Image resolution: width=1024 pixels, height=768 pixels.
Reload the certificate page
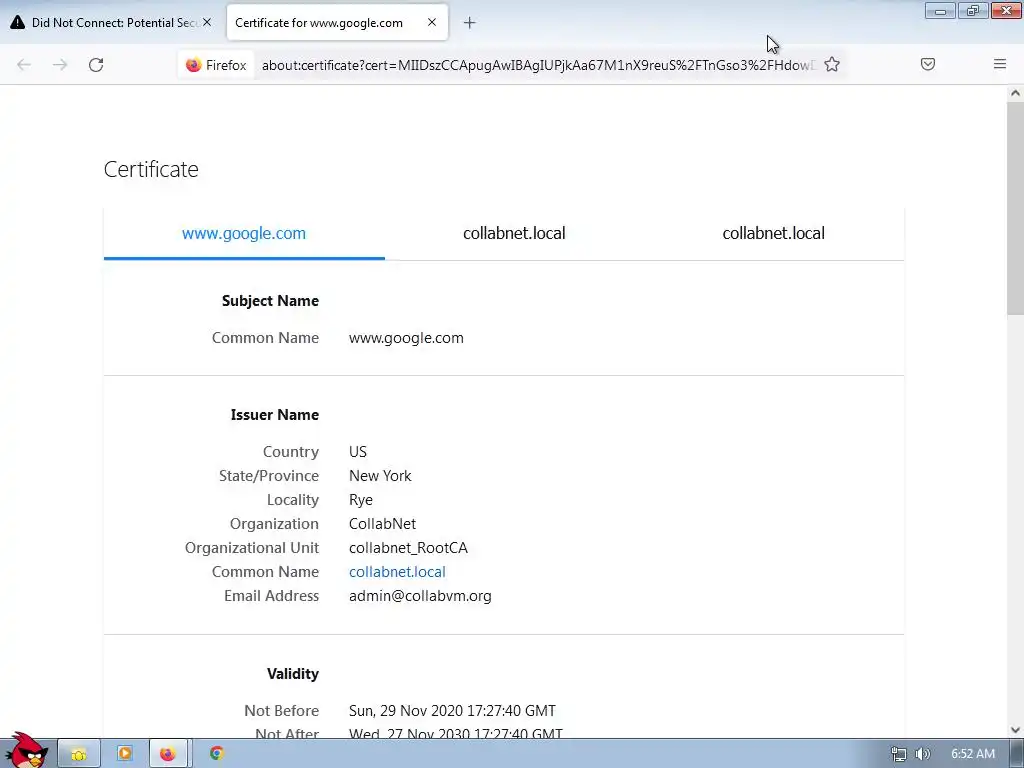tap(96, 65)
